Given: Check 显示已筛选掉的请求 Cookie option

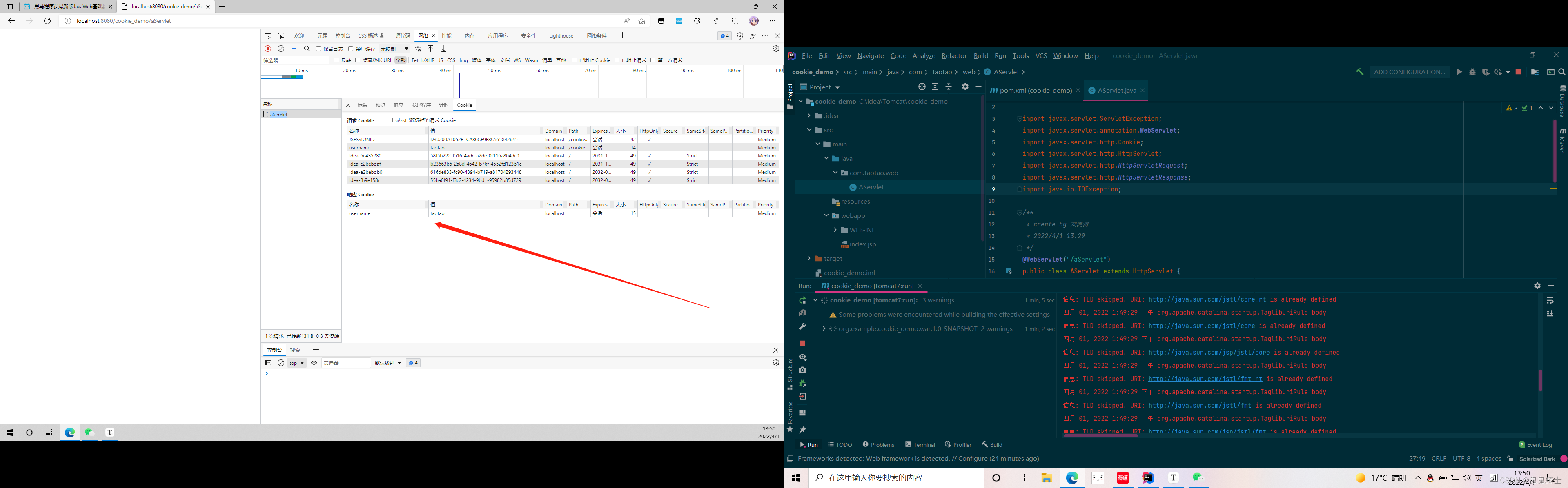Looking at the screenshot, I should coord(390,120).
